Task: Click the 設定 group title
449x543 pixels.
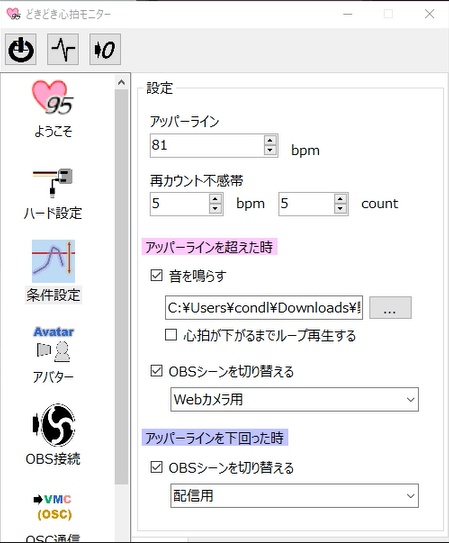Action: 159,88
